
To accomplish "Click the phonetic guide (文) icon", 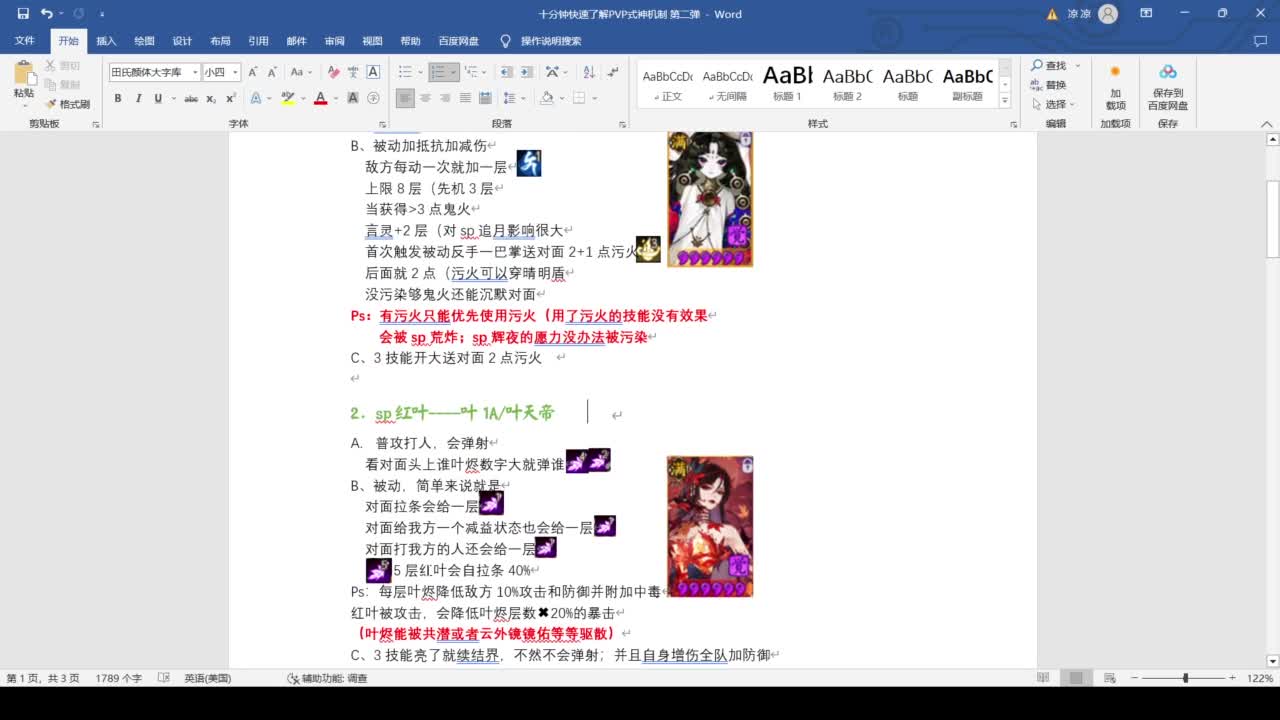I will (353, 72).
